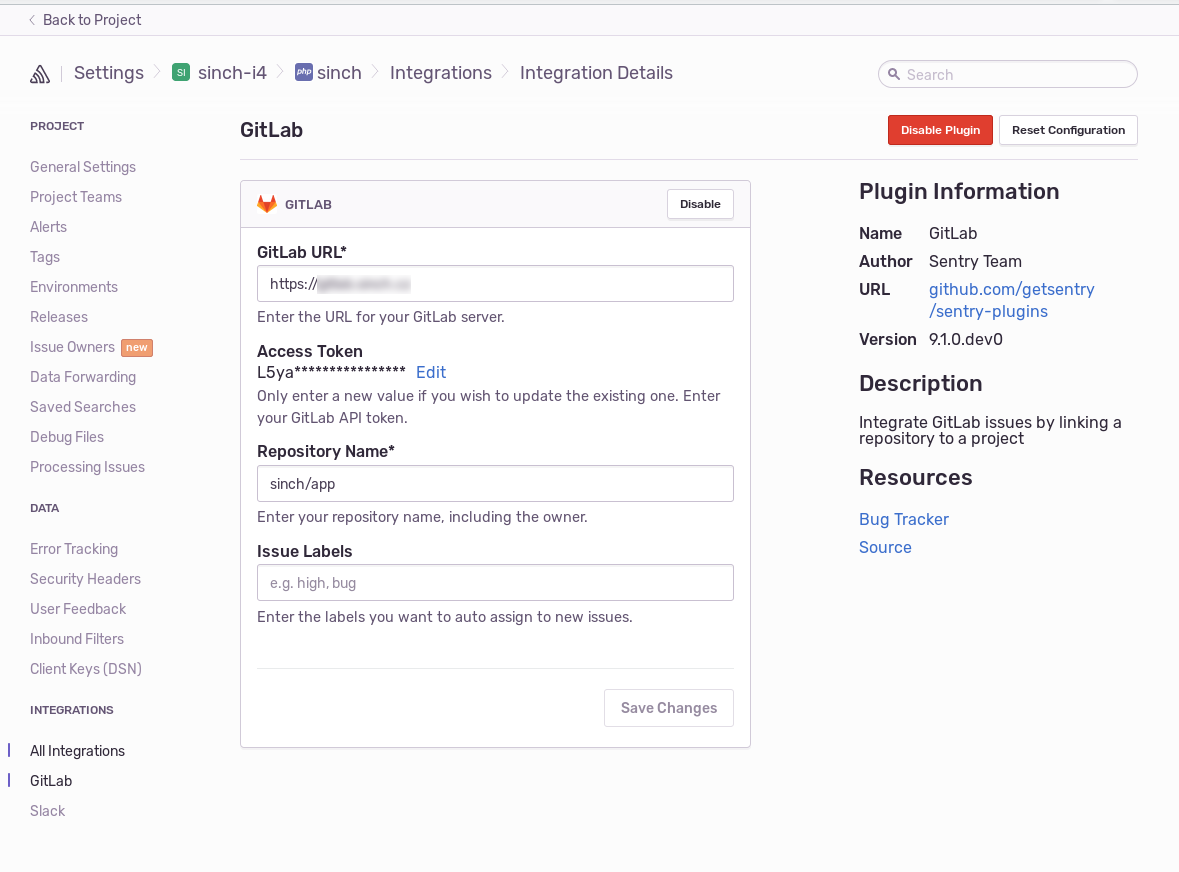Viewport: 1179px width, 872px height.
Task: Click the php project icon beside sinch
Action: tap(304, 72)
